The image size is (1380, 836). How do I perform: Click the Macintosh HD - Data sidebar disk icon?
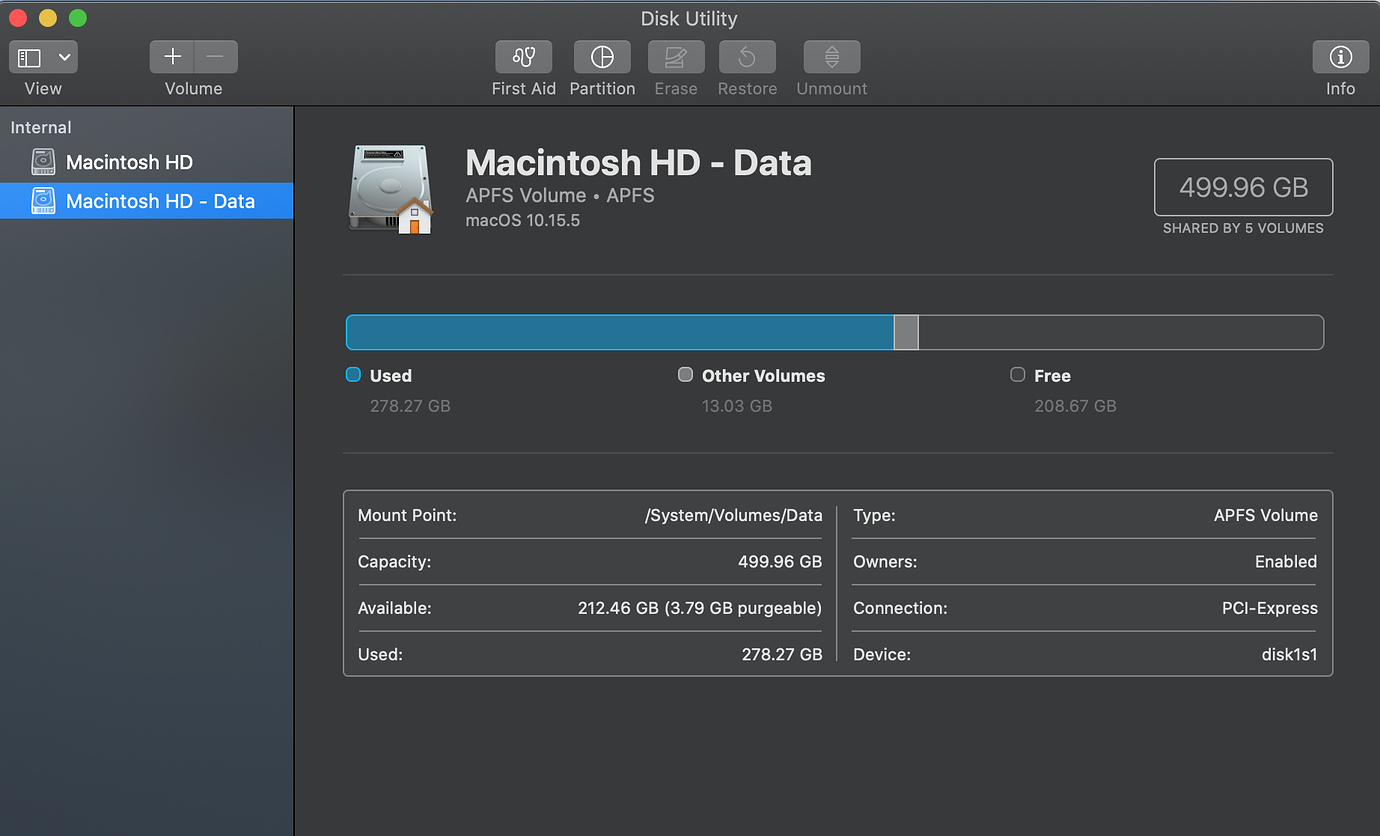point(43,201)
